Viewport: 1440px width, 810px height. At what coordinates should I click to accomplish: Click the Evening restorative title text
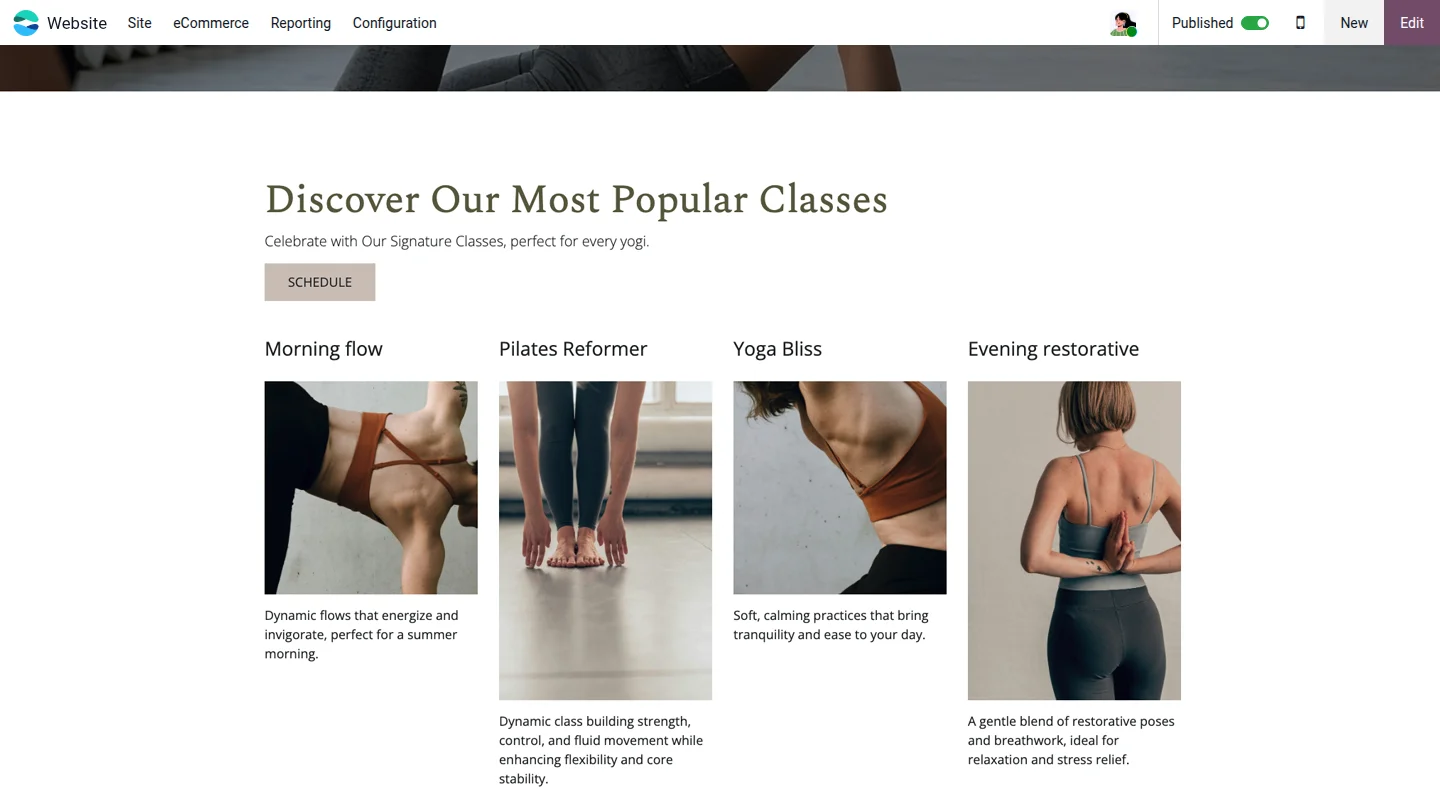tap(1053, 349)
